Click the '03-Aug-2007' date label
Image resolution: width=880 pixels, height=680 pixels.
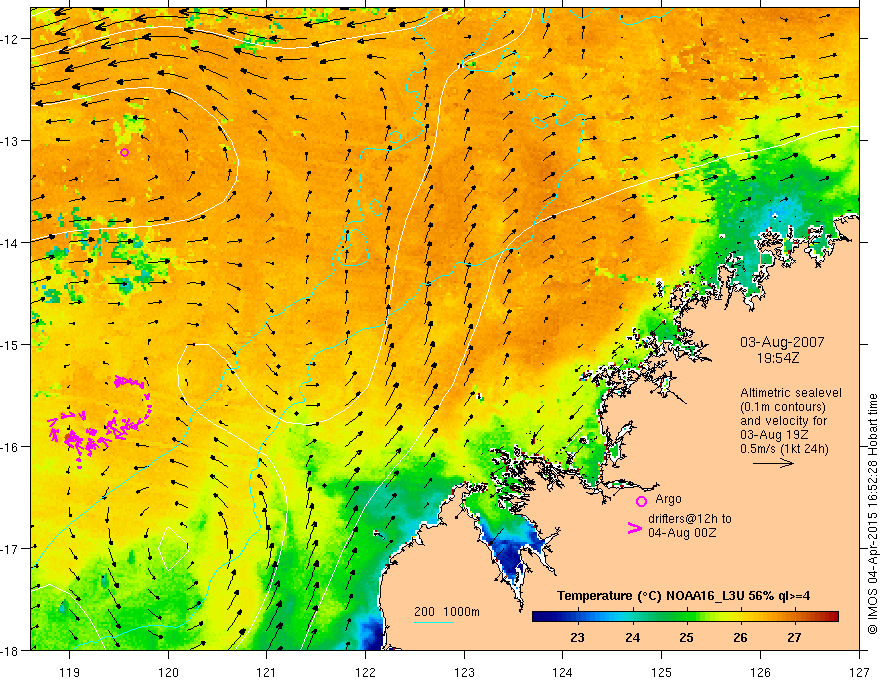point(782,342)
